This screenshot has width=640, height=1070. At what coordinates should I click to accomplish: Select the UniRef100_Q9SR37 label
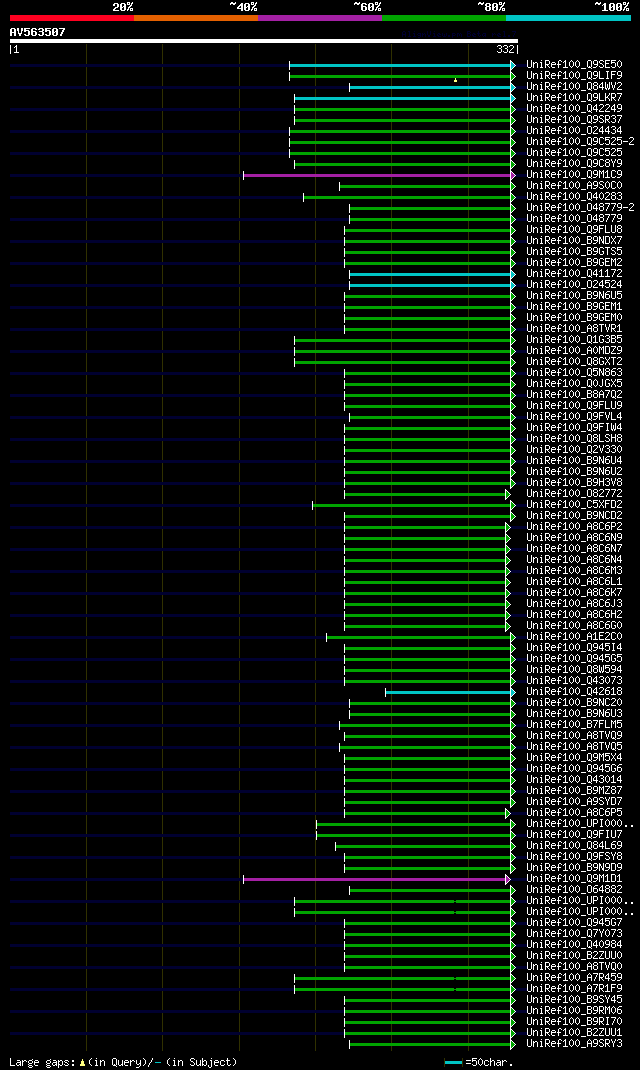click(574, 119)
